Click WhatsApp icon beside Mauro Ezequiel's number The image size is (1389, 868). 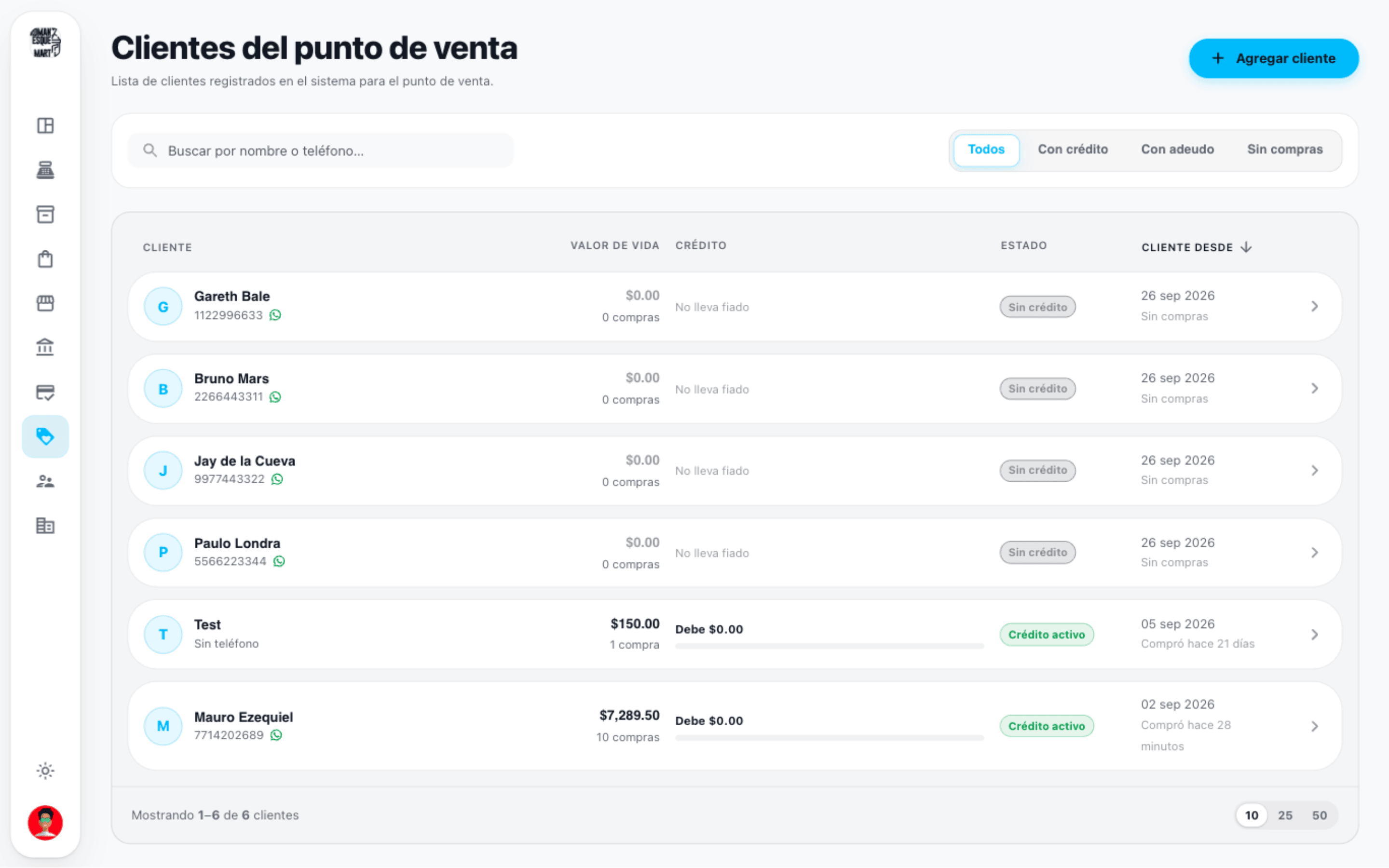[276, 735]
